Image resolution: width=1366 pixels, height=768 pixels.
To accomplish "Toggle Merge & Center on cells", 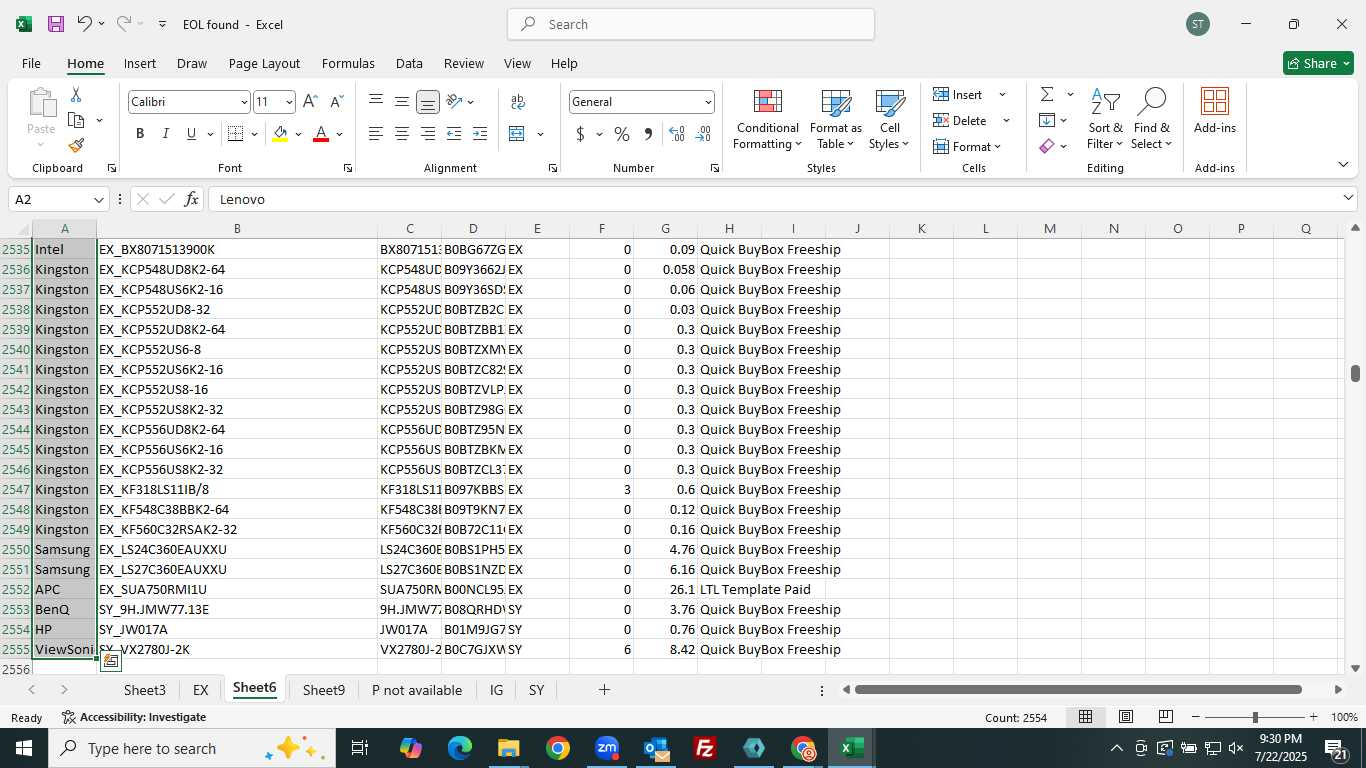I will point(517,134).
